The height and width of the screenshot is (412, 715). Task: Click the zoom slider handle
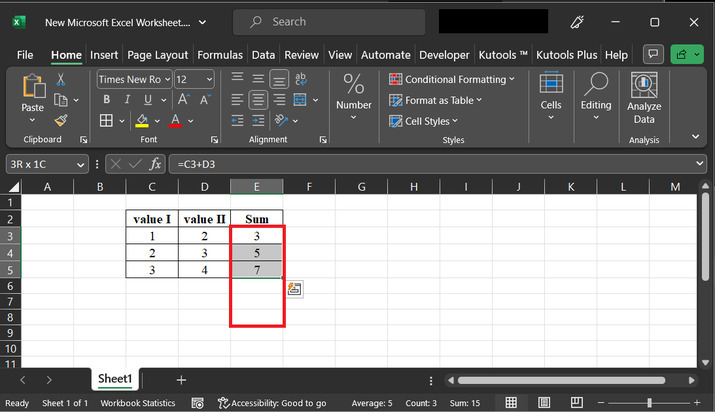click(649, 402)
